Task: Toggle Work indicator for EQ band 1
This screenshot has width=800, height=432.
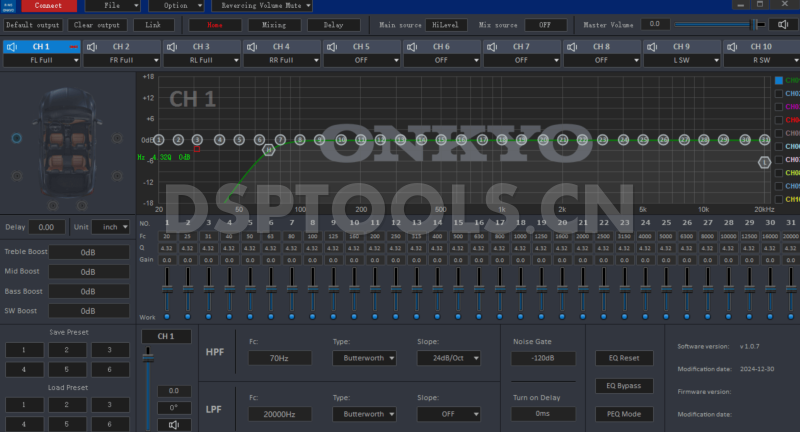Action: click(x=167, y=317)
